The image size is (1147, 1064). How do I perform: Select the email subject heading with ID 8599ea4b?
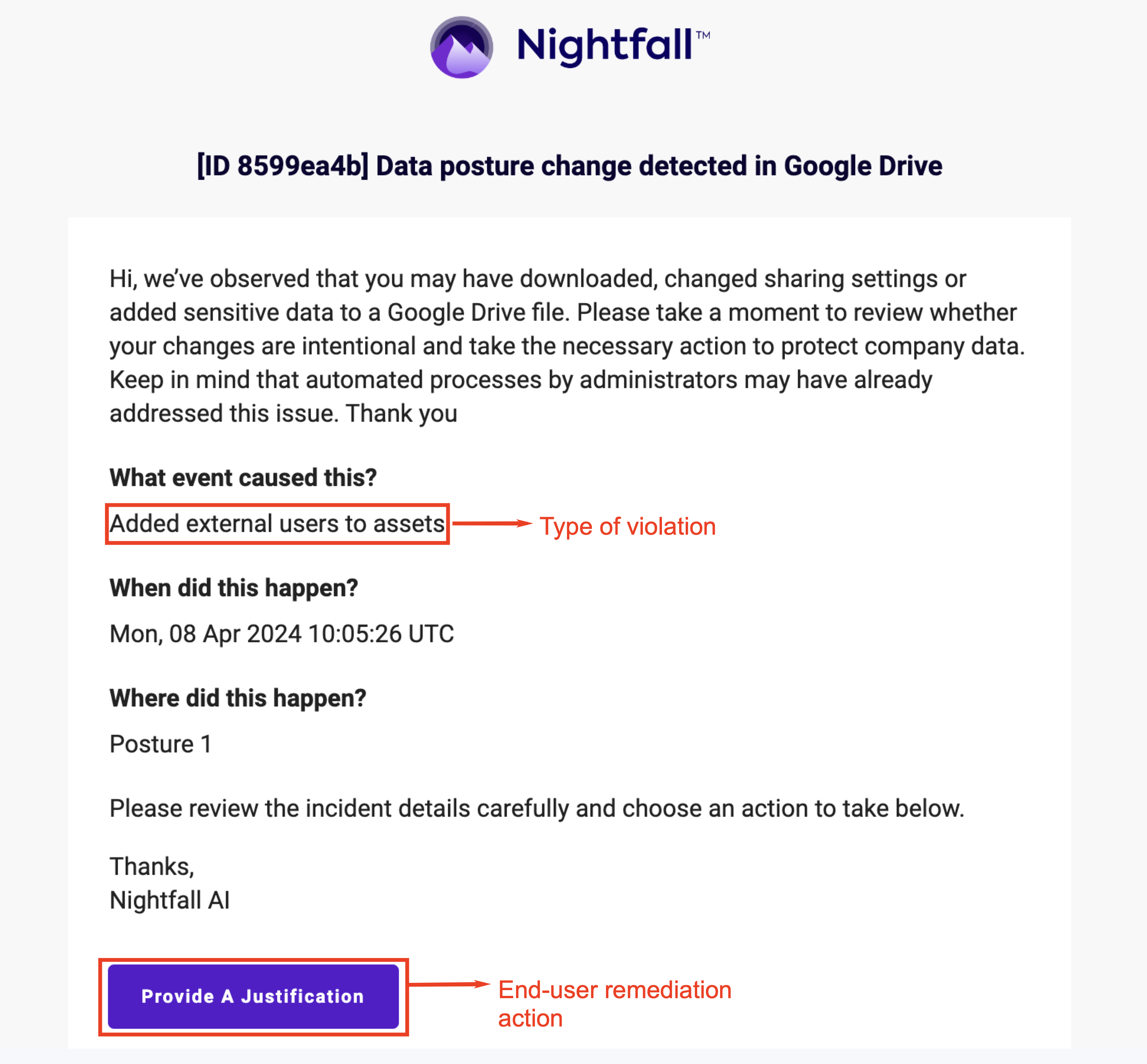[x=569, y=166]
